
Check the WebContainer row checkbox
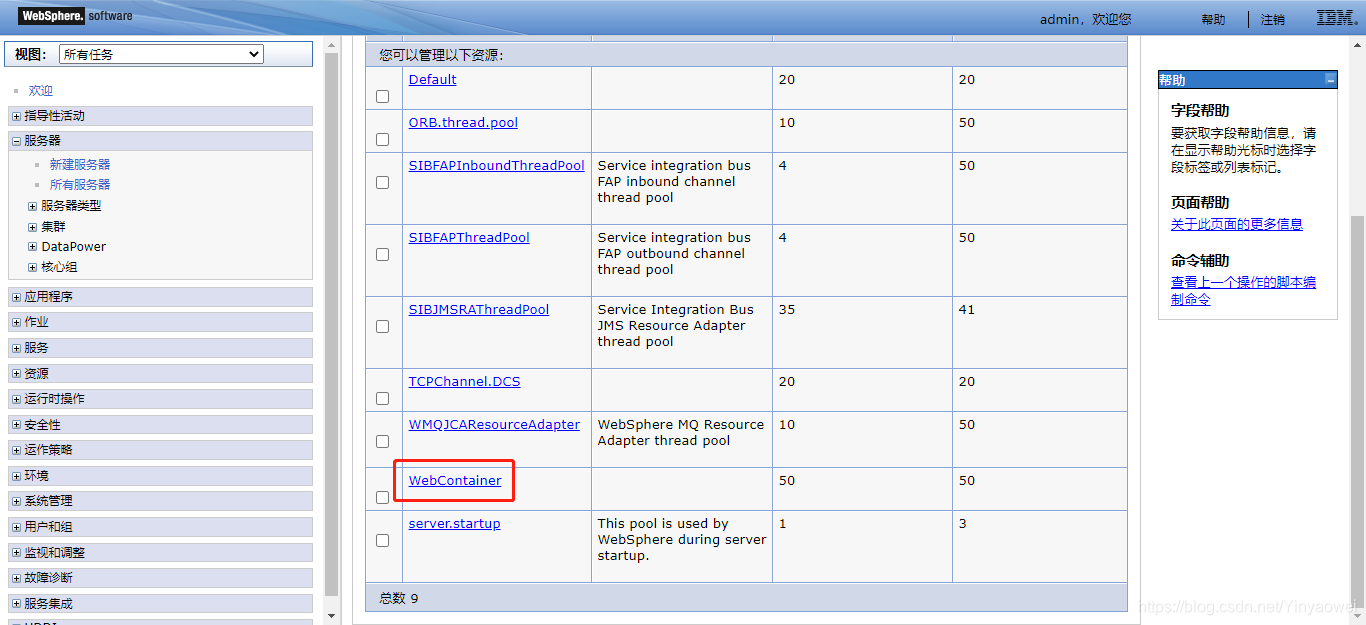[x=382, y=498]
